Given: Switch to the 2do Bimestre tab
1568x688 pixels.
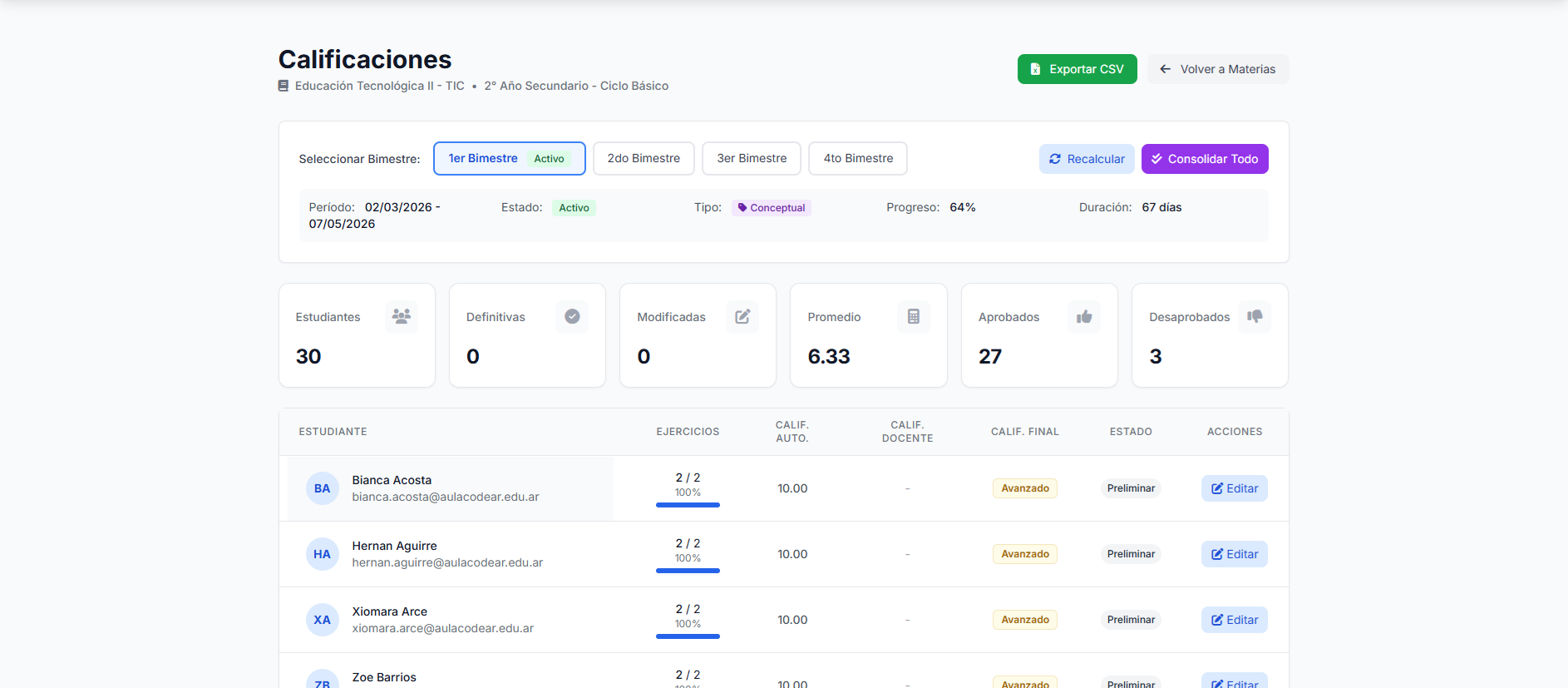Looking at the screenshot, I should pyautogui.click(x=643, y=159).
